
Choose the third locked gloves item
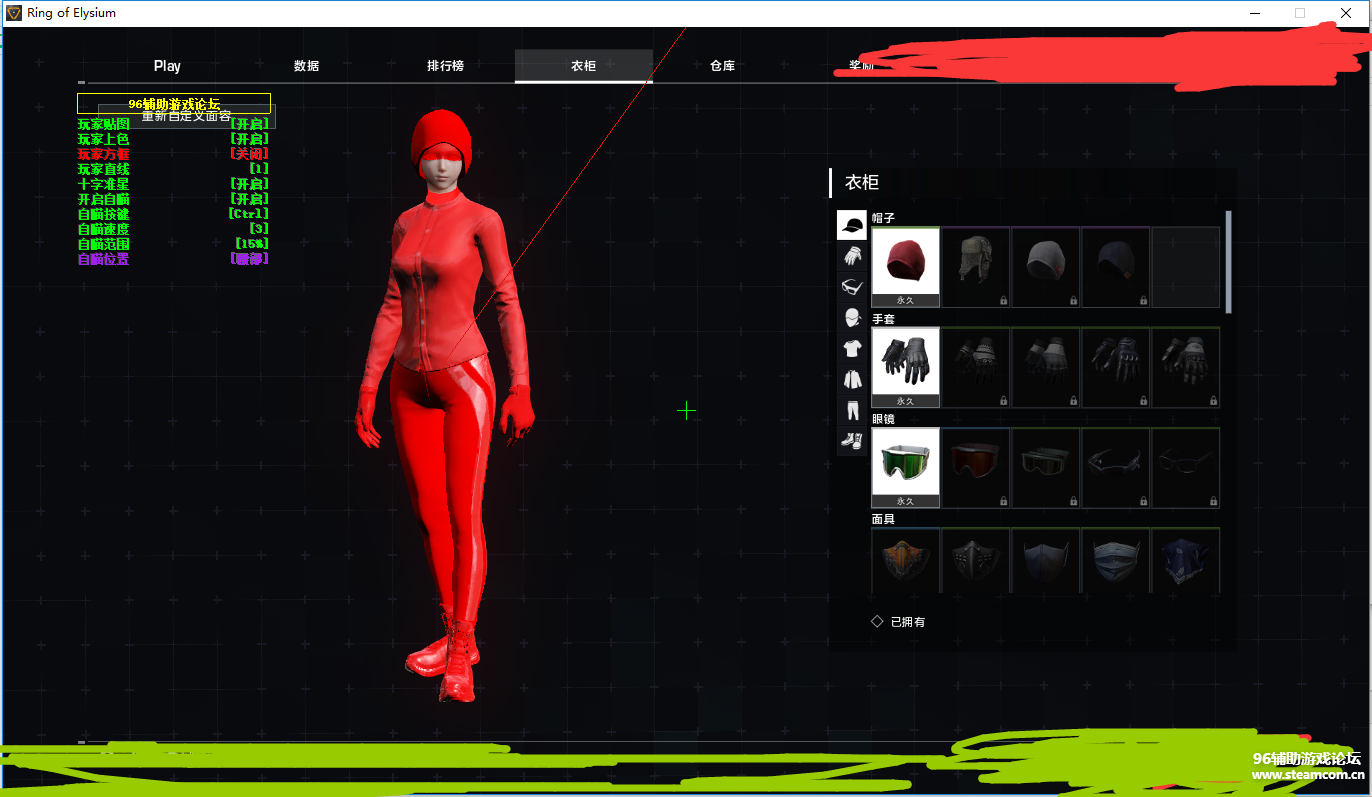tap(1046, 367)
